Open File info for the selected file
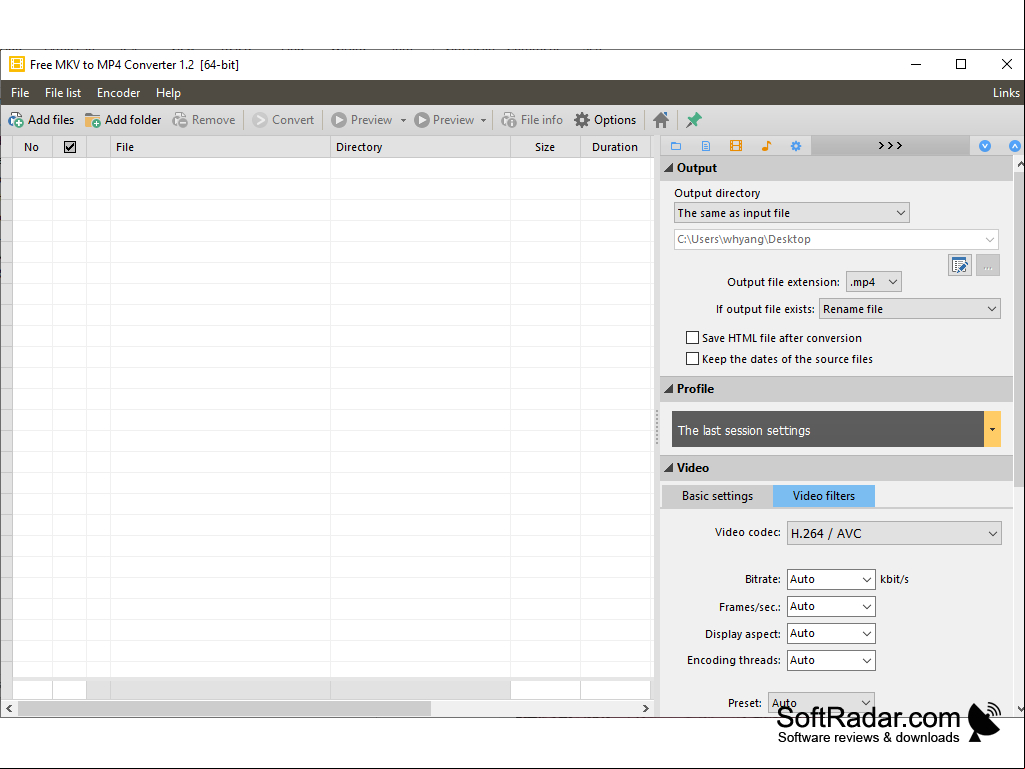The width and height of the screenshot is (1025, 769). 531,120
